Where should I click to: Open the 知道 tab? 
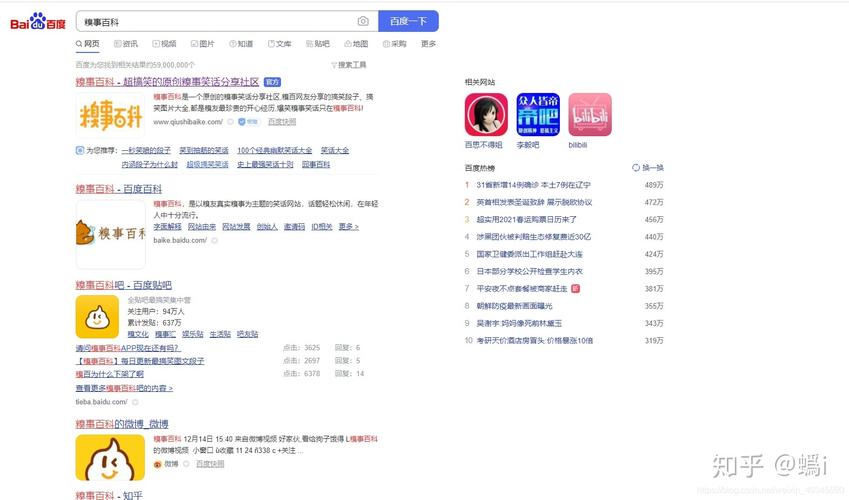[241, 44]
